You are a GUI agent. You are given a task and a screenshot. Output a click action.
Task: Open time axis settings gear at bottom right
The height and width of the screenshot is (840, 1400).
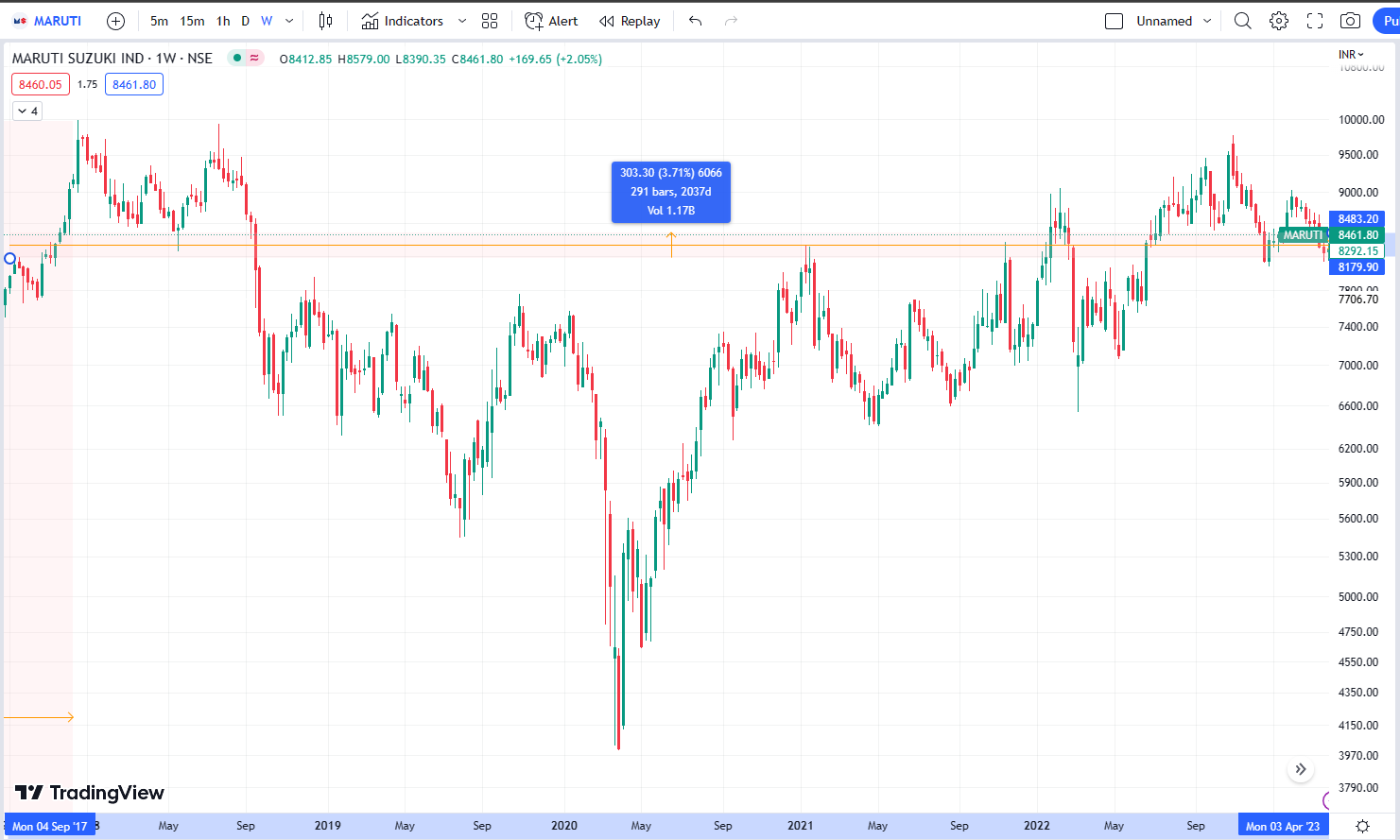coord(1362,826)
